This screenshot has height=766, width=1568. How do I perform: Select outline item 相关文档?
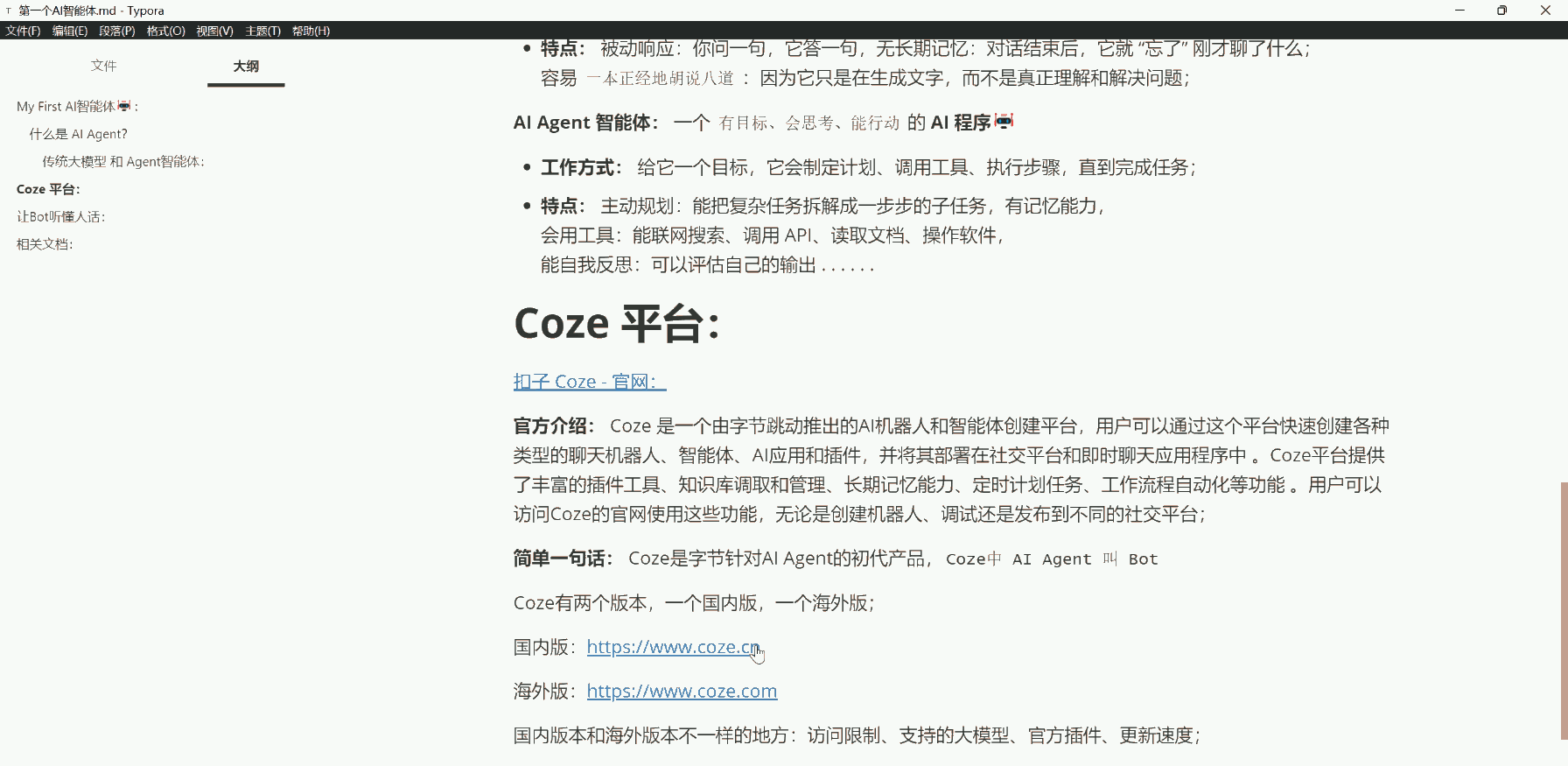(x=45, y=244)
